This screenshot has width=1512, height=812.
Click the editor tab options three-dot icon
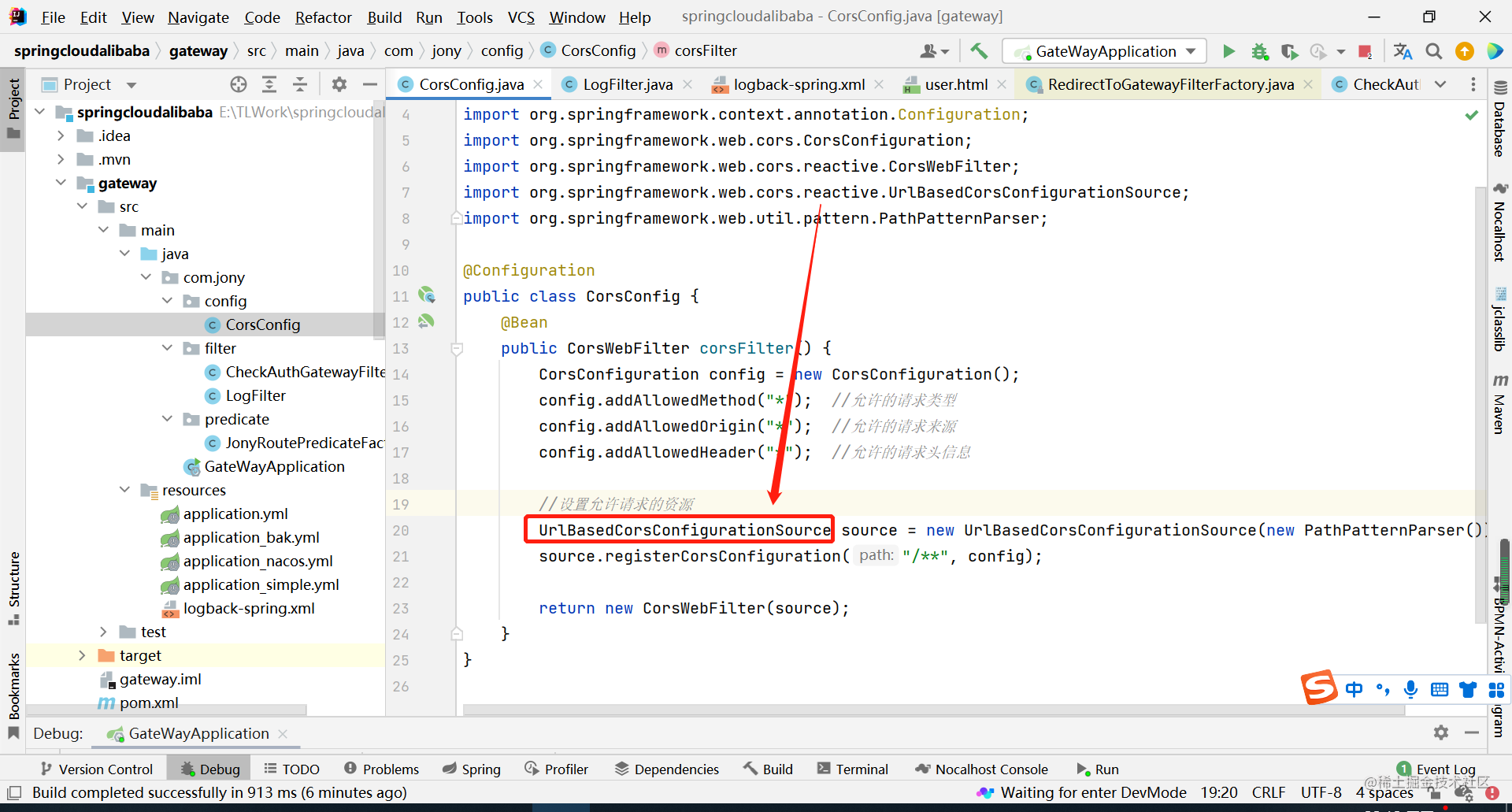click(x=1473, y=84)
